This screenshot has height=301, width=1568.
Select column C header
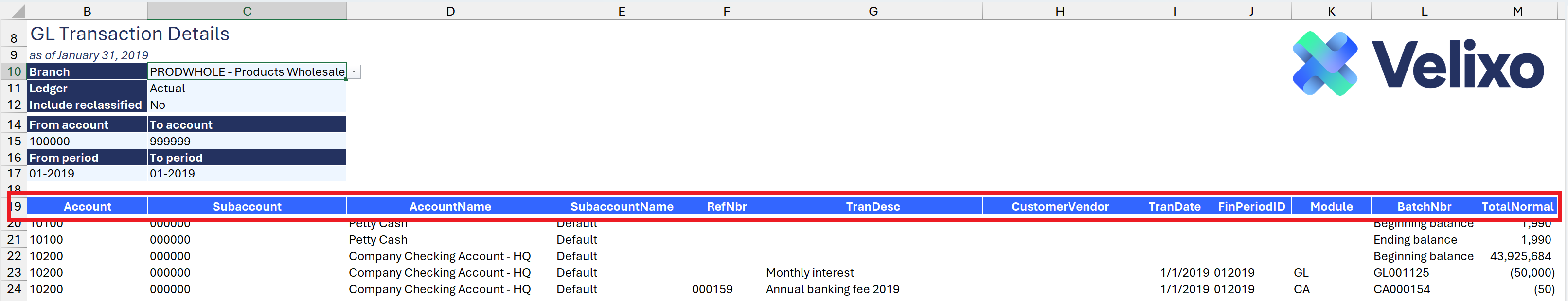point(247,11)
